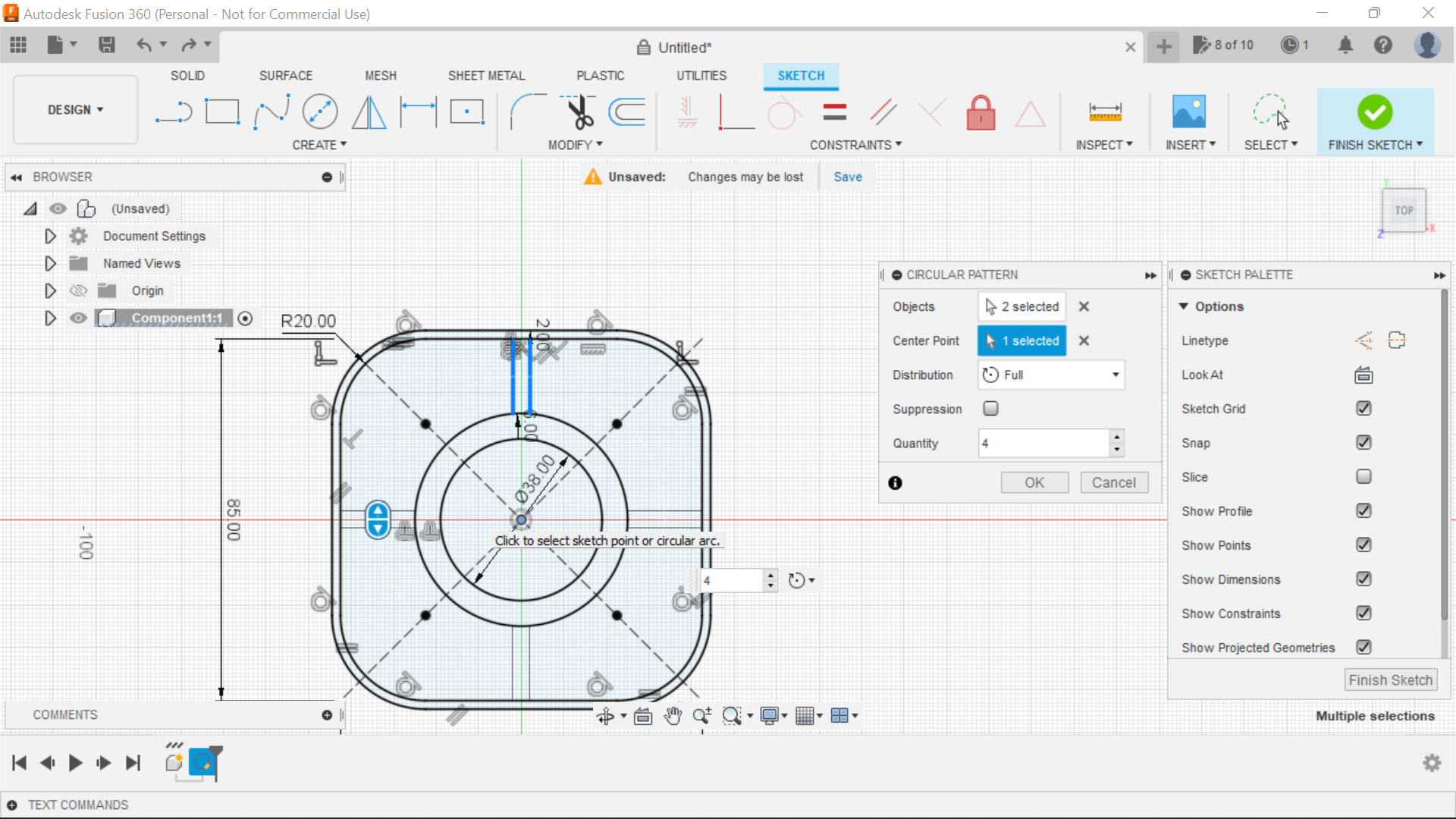Screen dimensions: 1456x819
Task: Click the Fix/UnFix lock constraint icon
Action: (981, 113)
